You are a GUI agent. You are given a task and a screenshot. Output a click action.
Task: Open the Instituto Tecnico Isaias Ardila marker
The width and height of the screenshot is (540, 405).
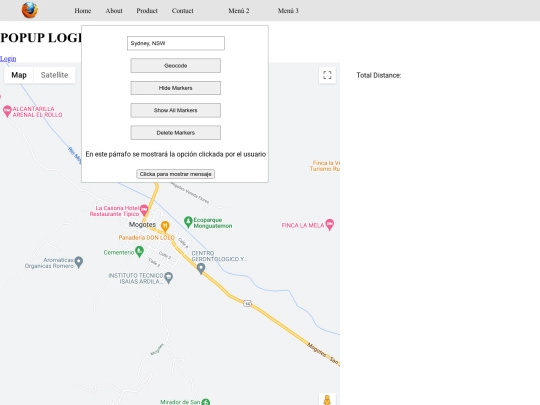click(168, 278)
